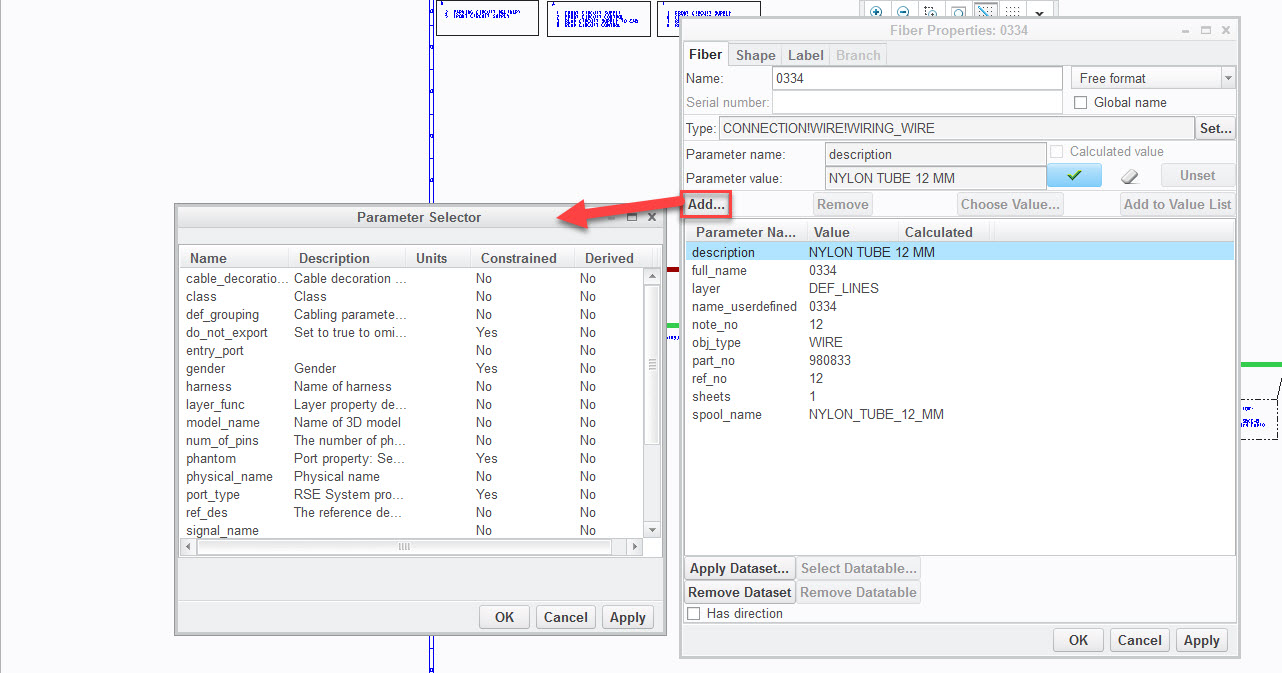1282x673 pixels.
Task: Select the note_no parameter row
Action: point(960,324)
